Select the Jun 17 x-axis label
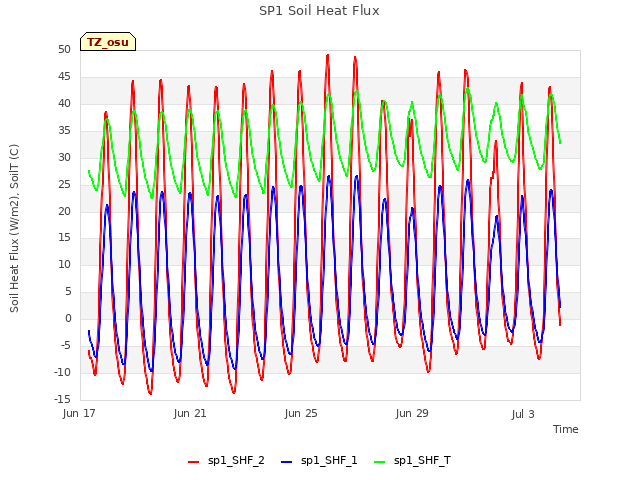 click(79, 413)
